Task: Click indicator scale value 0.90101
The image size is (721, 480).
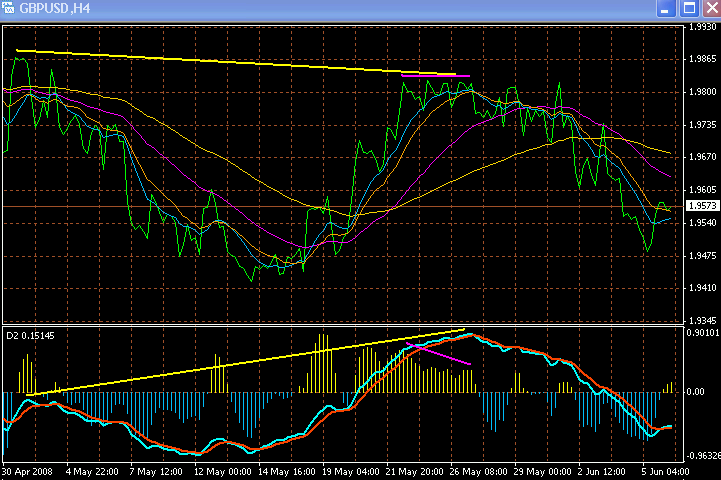Action: coord(703,332)
